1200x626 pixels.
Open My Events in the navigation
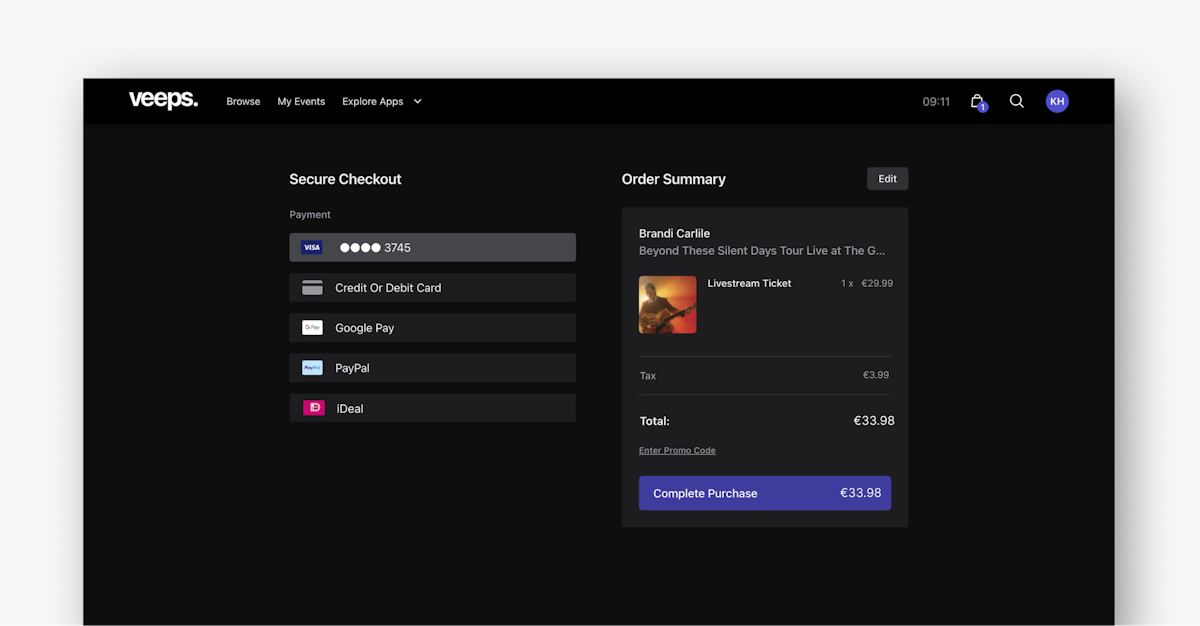pyautogui.click(x=301, y=101)
